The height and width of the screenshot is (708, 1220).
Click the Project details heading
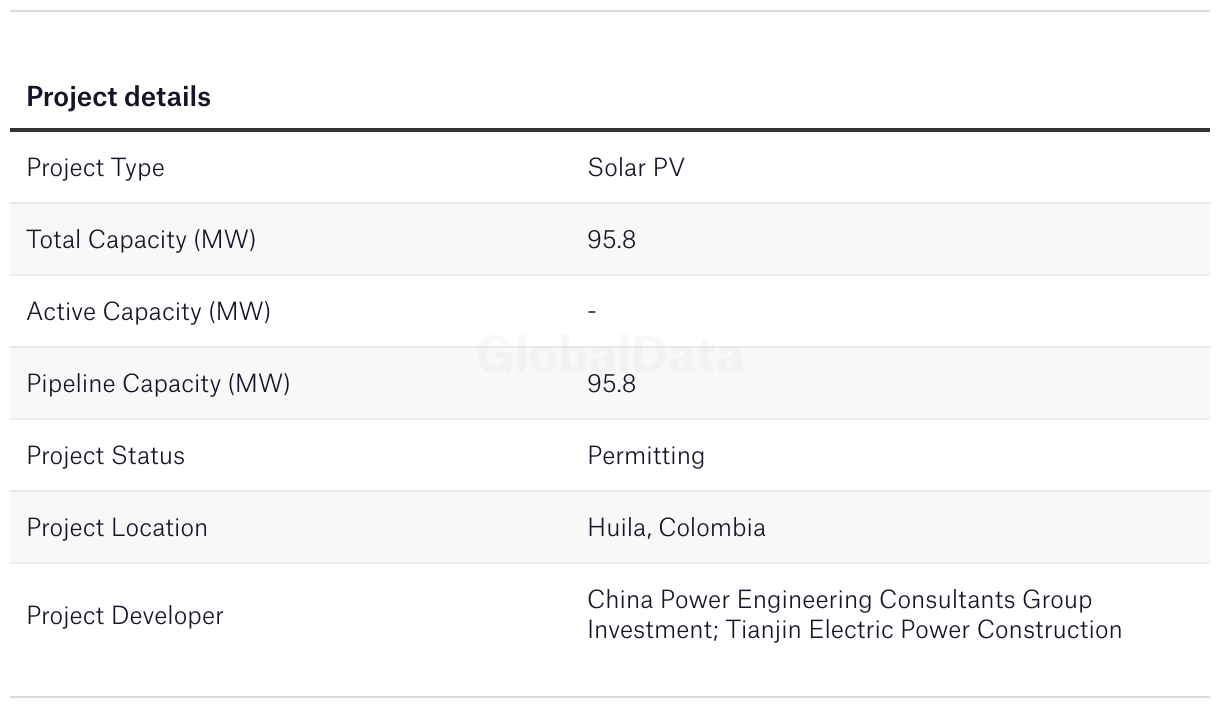click(118, 97)
